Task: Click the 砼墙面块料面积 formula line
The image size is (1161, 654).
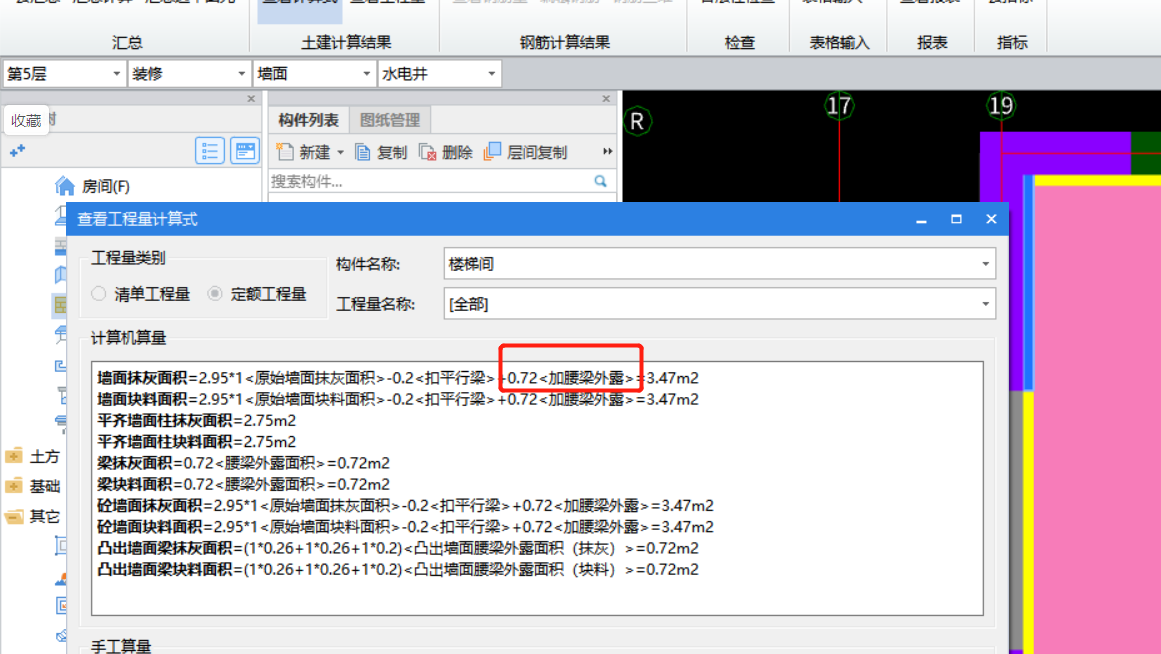Action: [x=405, y=527]
